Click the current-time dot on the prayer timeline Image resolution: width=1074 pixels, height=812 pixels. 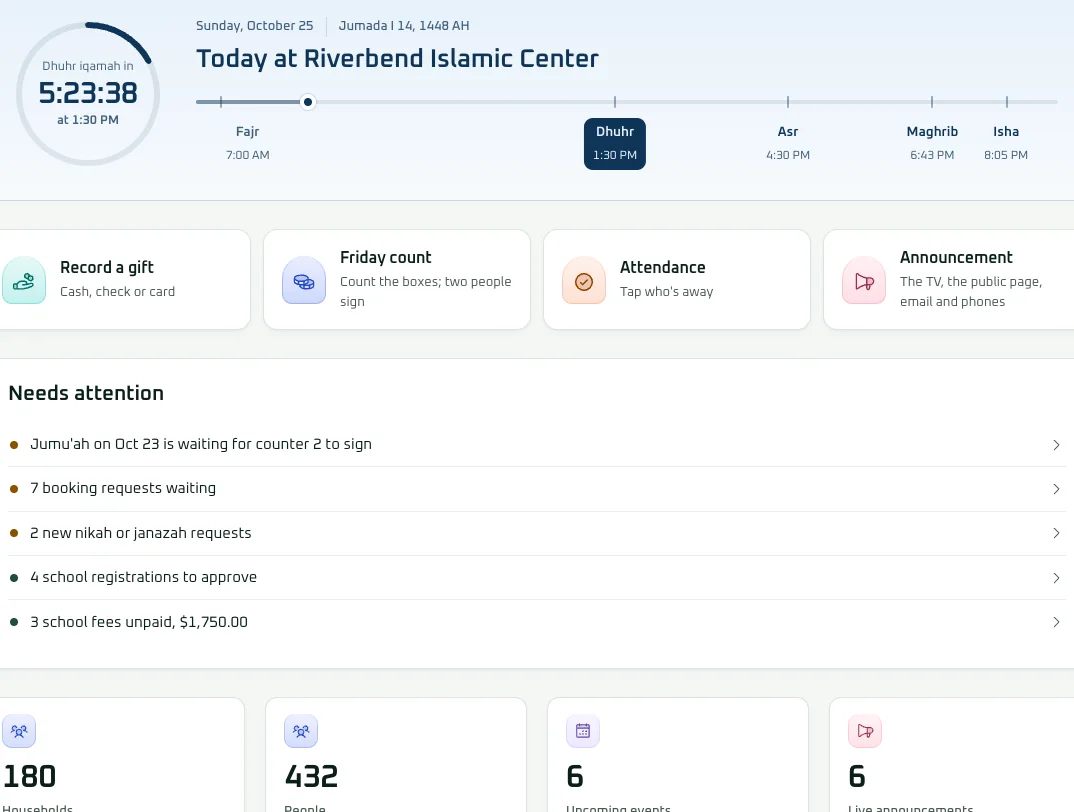(308, 102)
